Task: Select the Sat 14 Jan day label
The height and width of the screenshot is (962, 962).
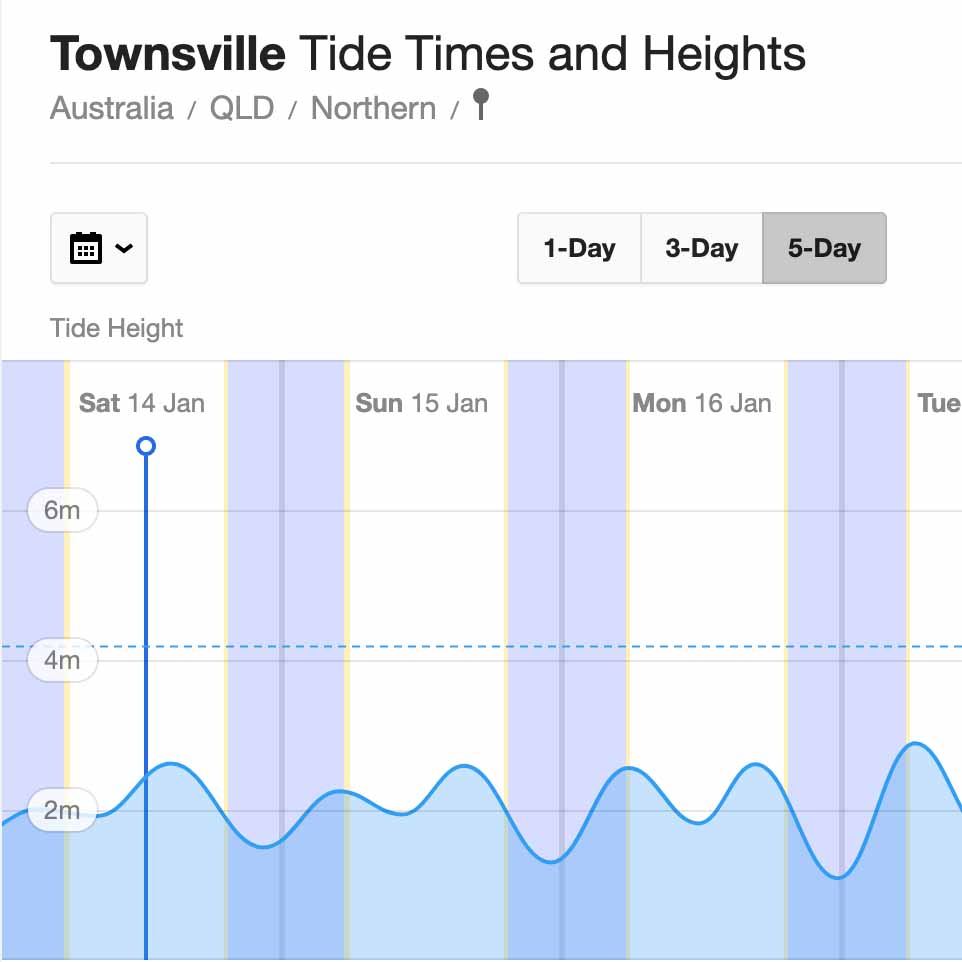Action: 142,403
